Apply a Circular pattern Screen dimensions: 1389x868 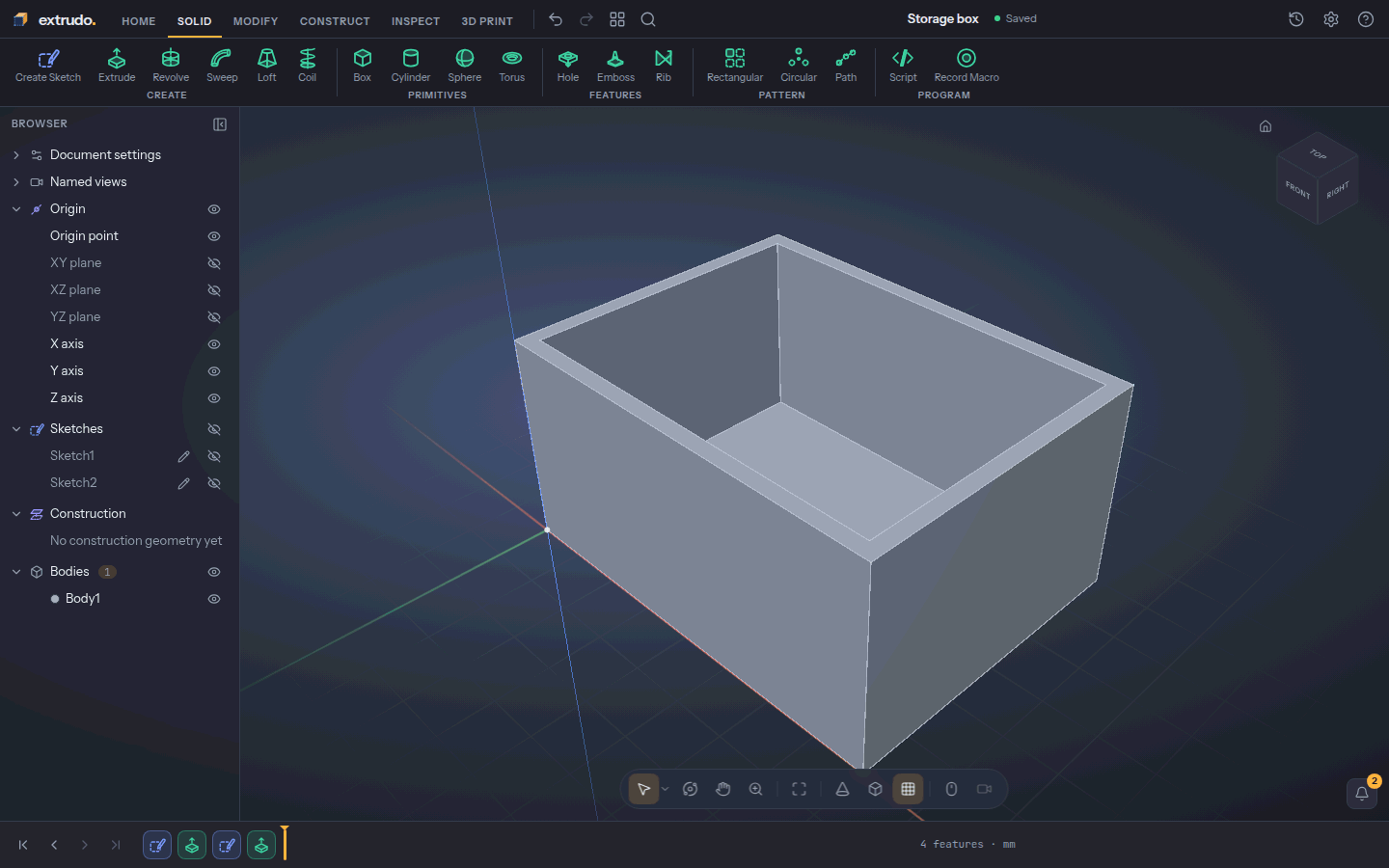[x=799, y=66]
